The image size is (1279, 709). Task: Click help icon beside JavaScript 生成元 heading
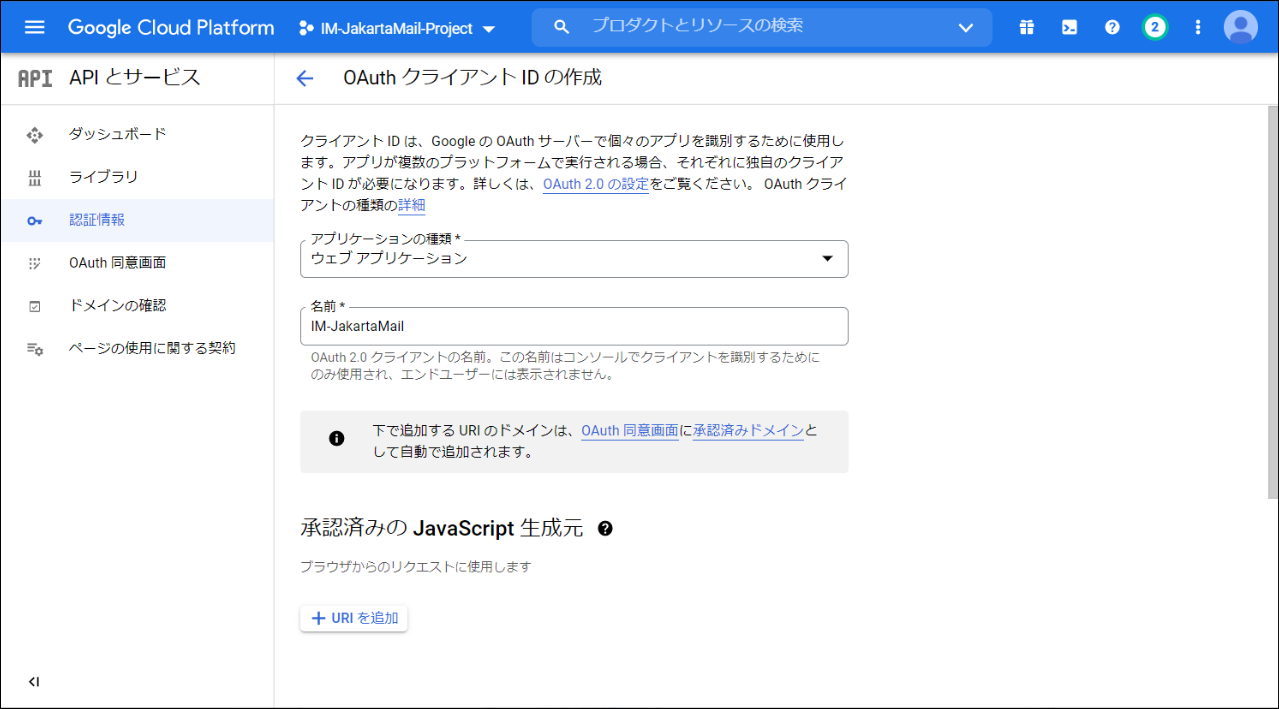pos(605,529)
